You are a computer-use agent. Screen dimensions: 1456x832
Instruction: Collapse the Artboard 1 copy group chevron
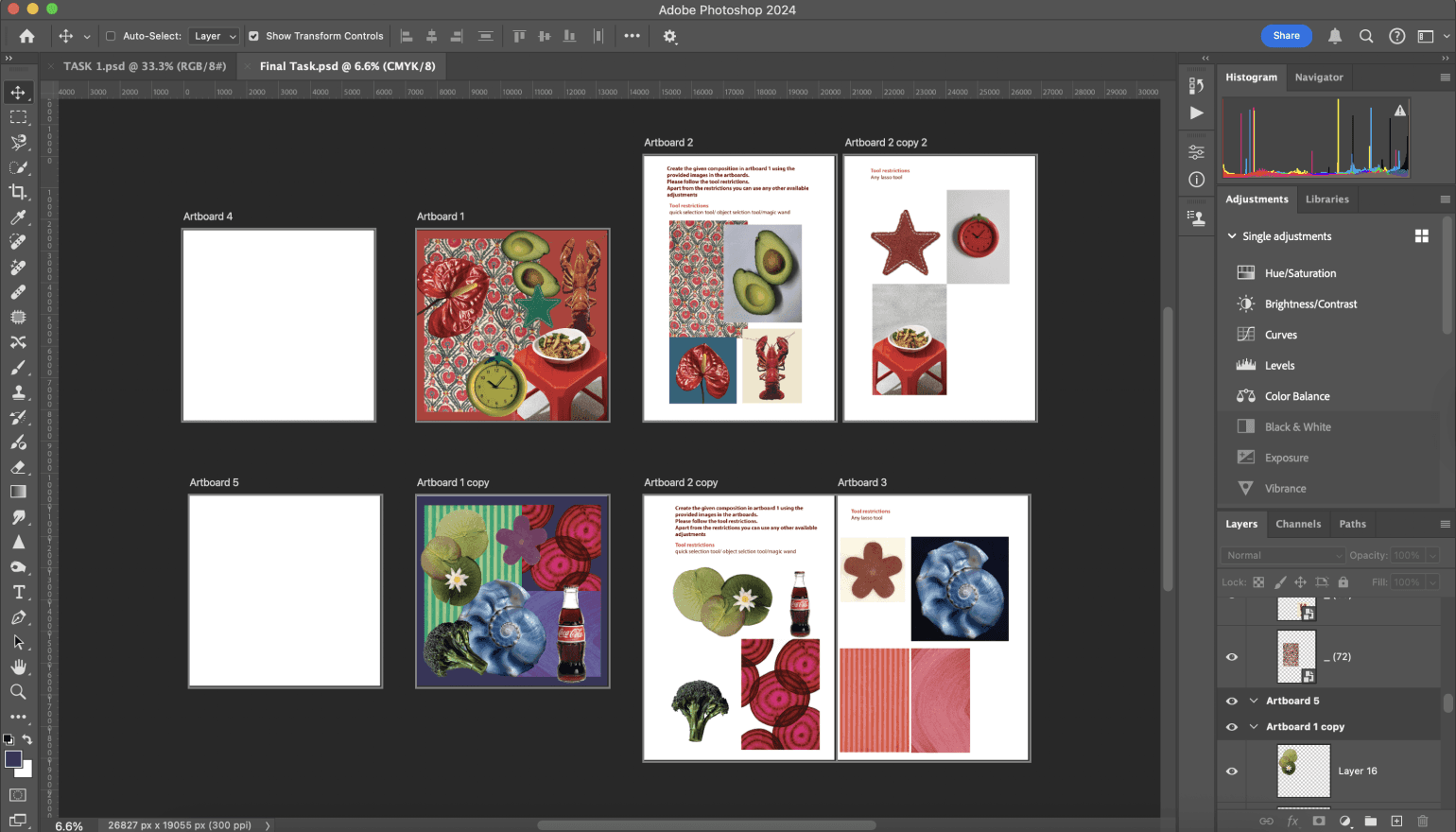click(x=1254, y=727)
